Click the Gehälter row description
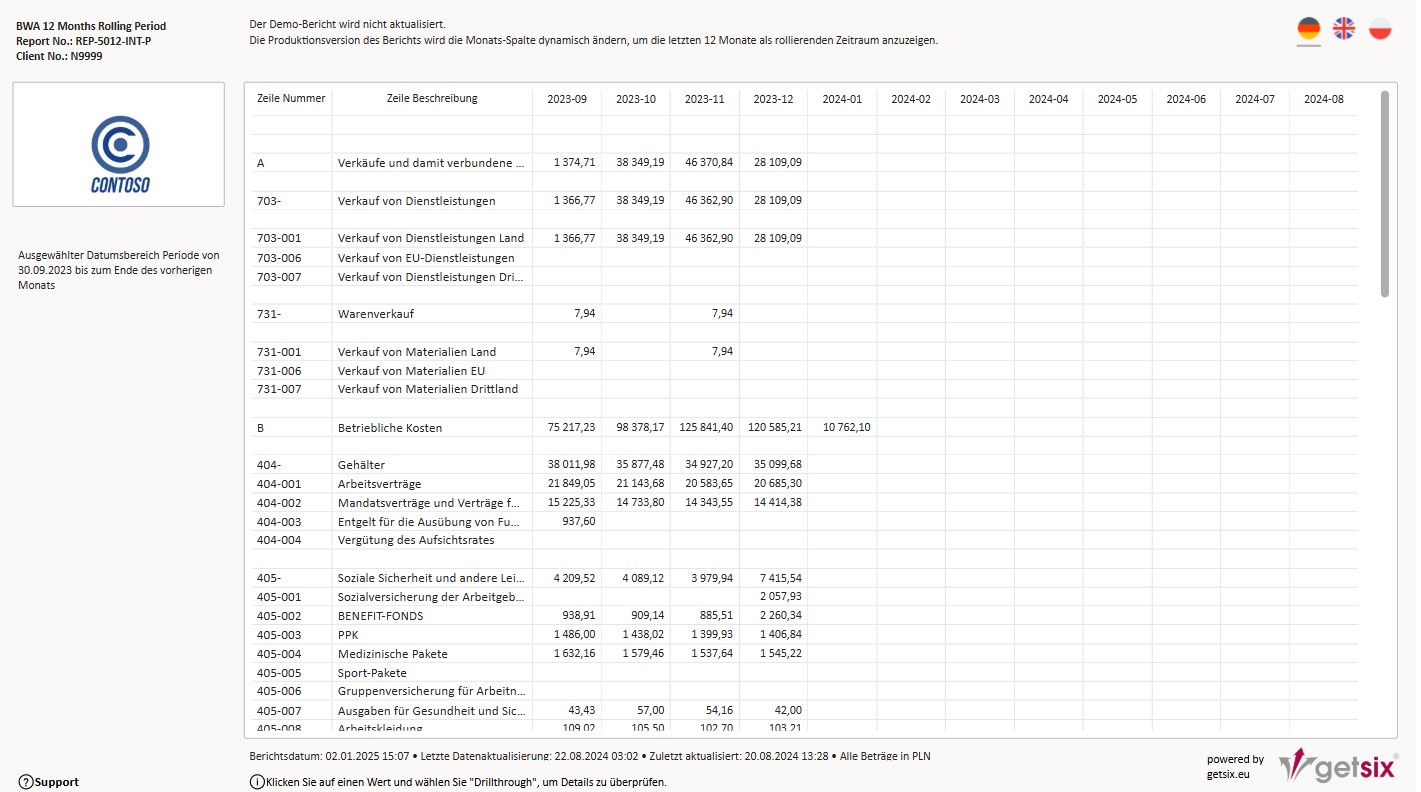The height and width of the screenshot is (792, 1421). pos(361,465)
